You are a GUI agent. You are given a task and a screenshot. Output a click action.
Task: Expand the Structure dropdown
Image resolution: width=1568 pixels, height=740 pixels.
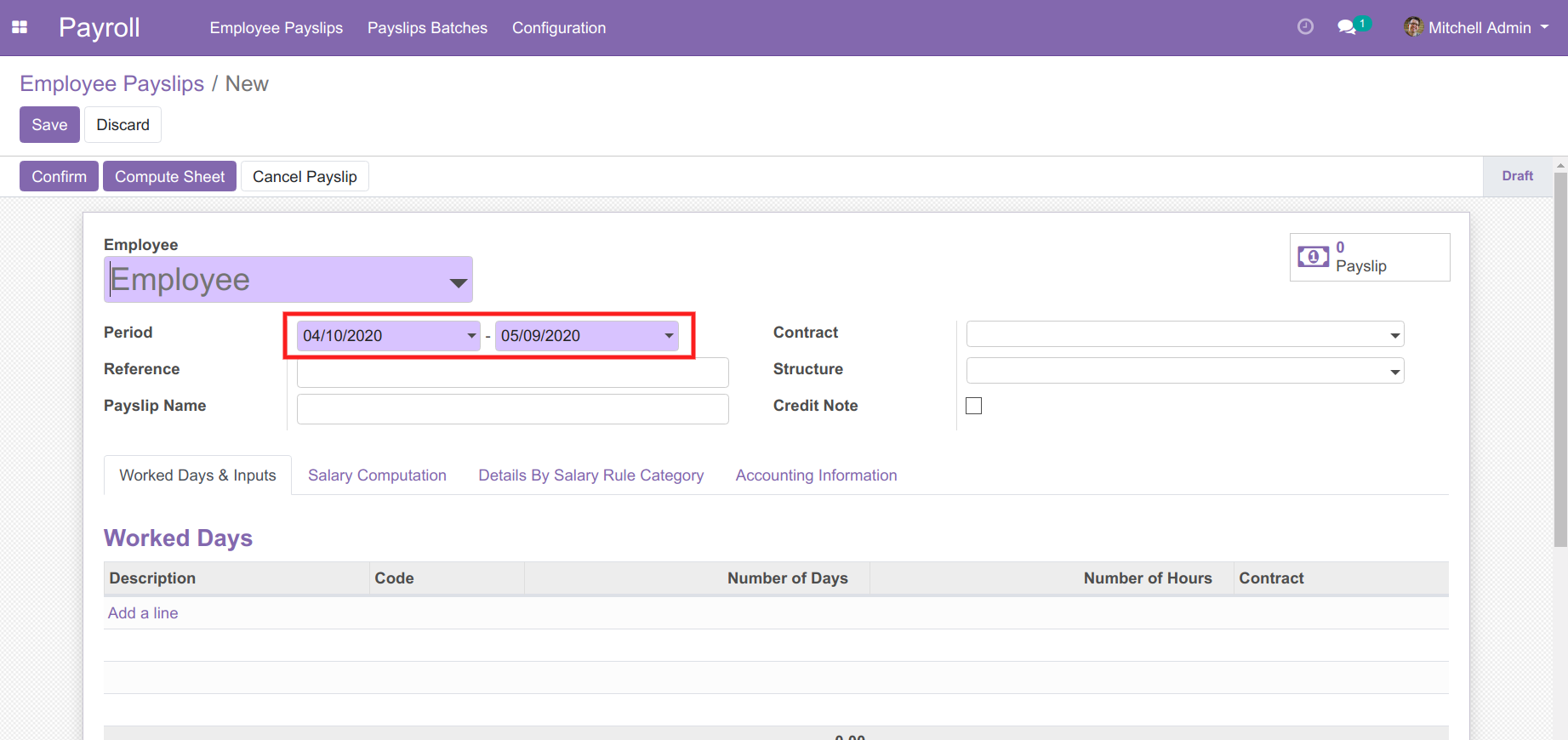coord(1395,372)
